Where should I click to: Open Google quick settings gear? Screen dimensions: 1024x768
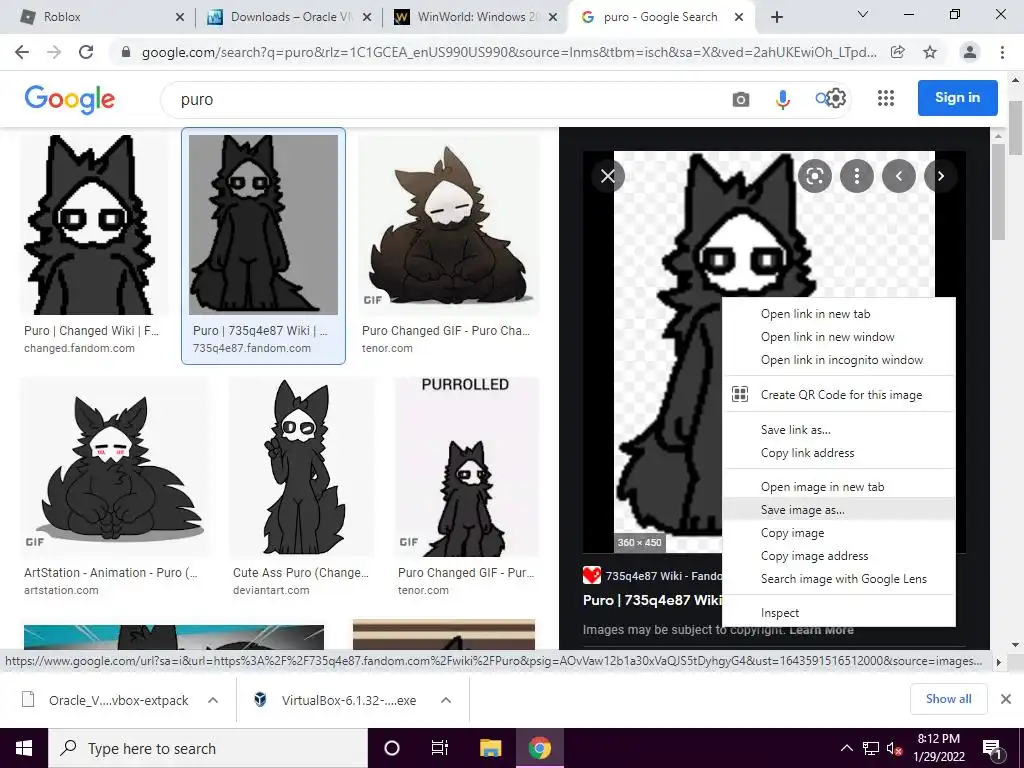point(836,99)
